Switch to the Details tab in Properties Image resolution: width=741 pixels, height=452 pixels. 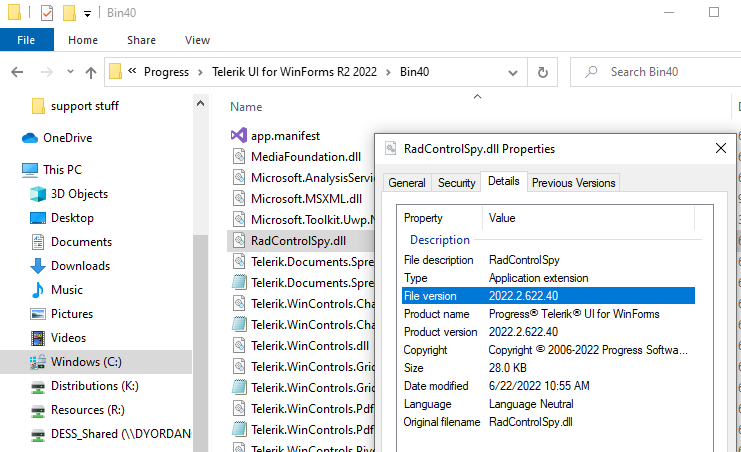(x=504, y=181)
